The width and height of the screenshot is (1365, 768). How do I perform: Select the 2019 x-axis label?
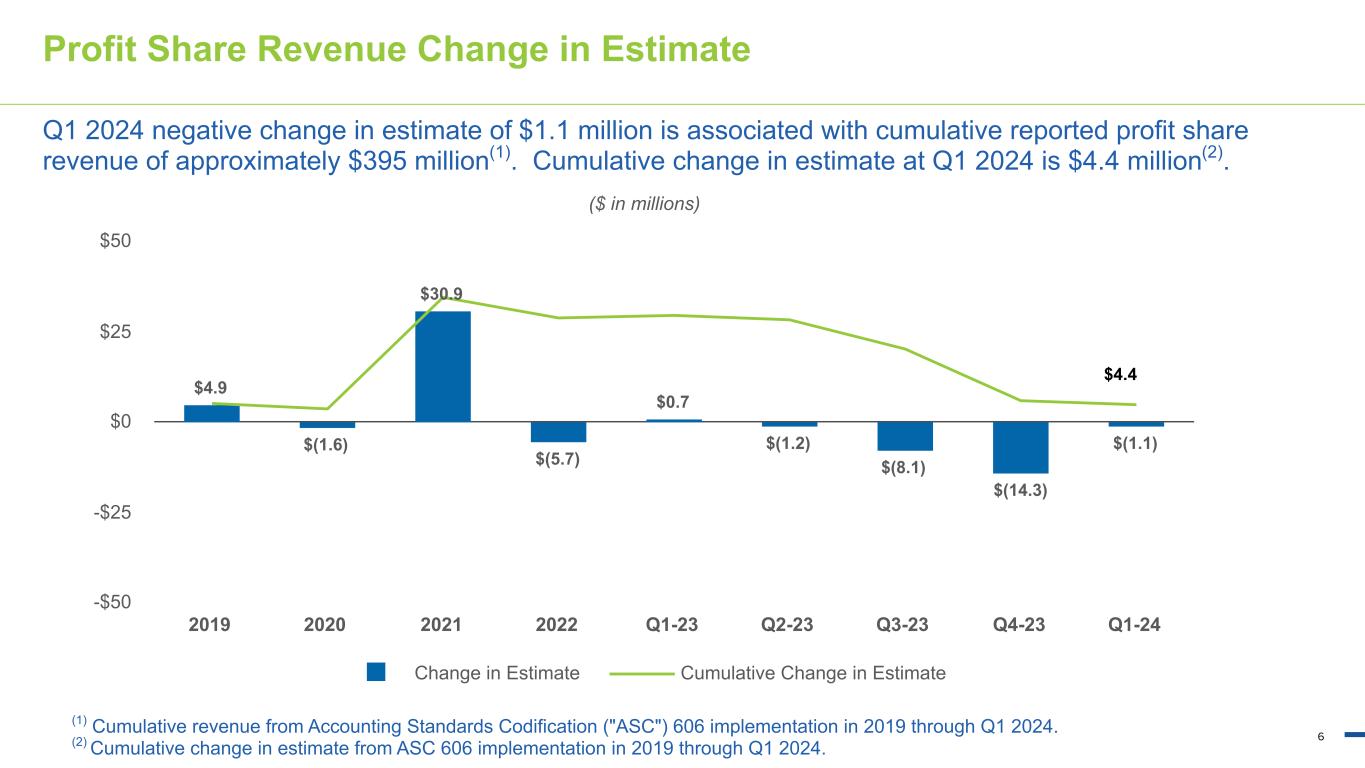pos(210,626)
